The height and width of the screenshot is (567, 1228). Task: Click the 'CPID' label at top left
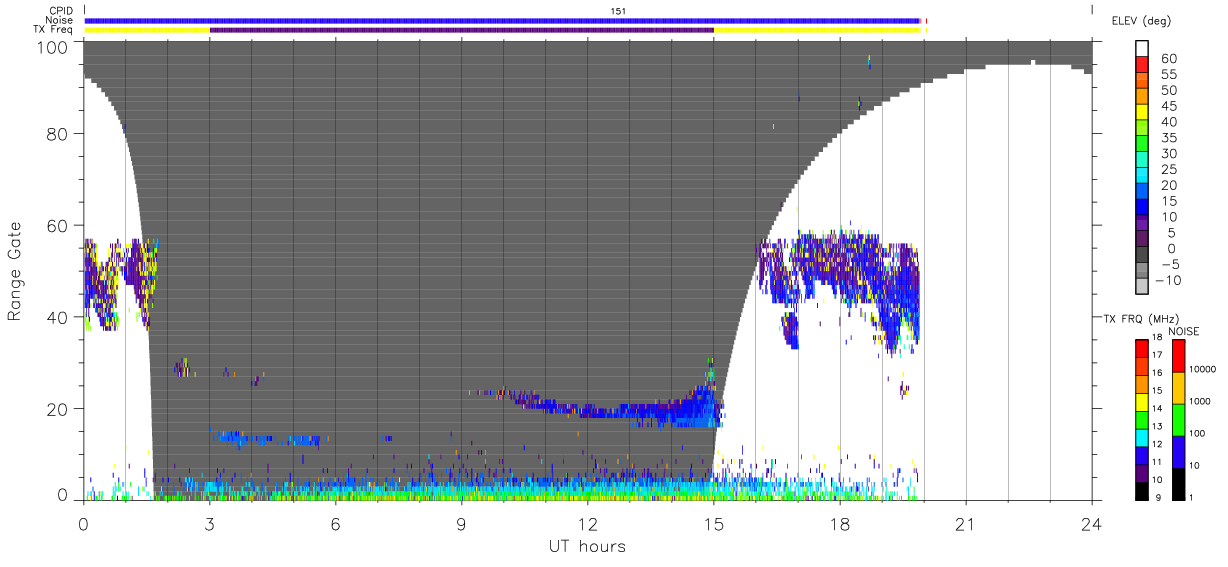click(x=61, y=11)
